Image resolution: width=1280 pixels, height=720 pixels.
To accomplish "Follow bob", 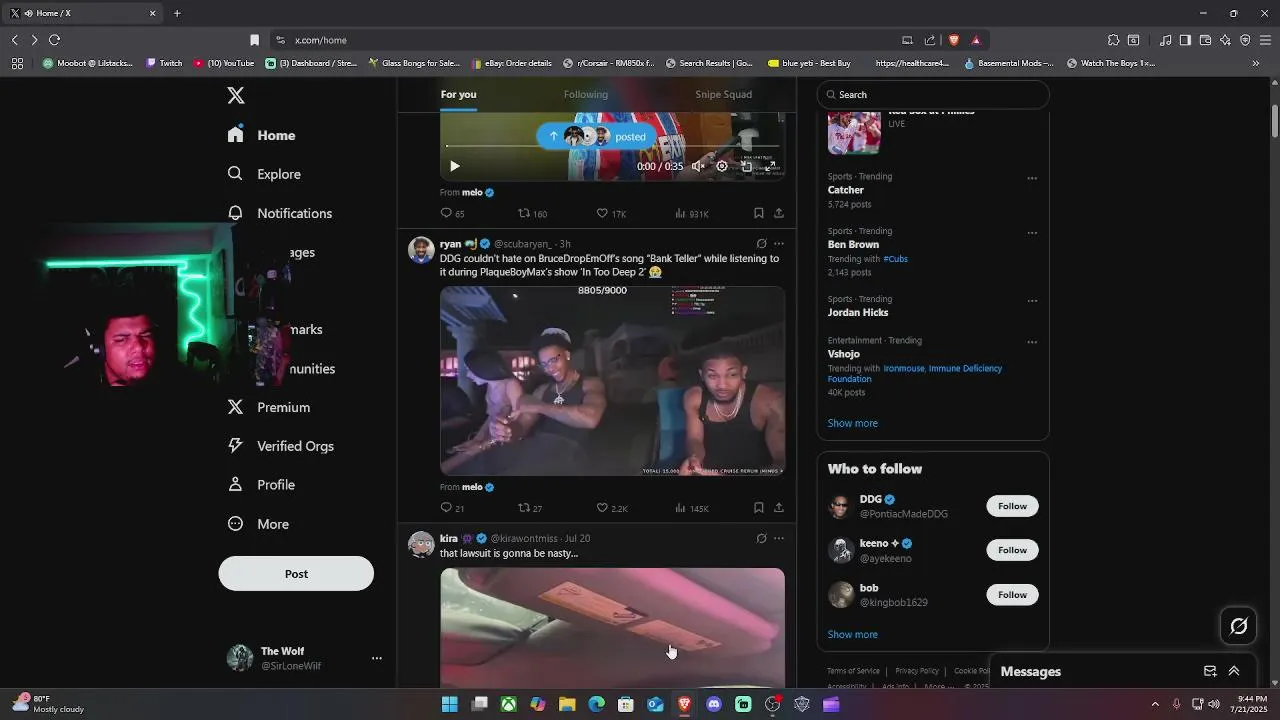I will (x=1012, y=595).
